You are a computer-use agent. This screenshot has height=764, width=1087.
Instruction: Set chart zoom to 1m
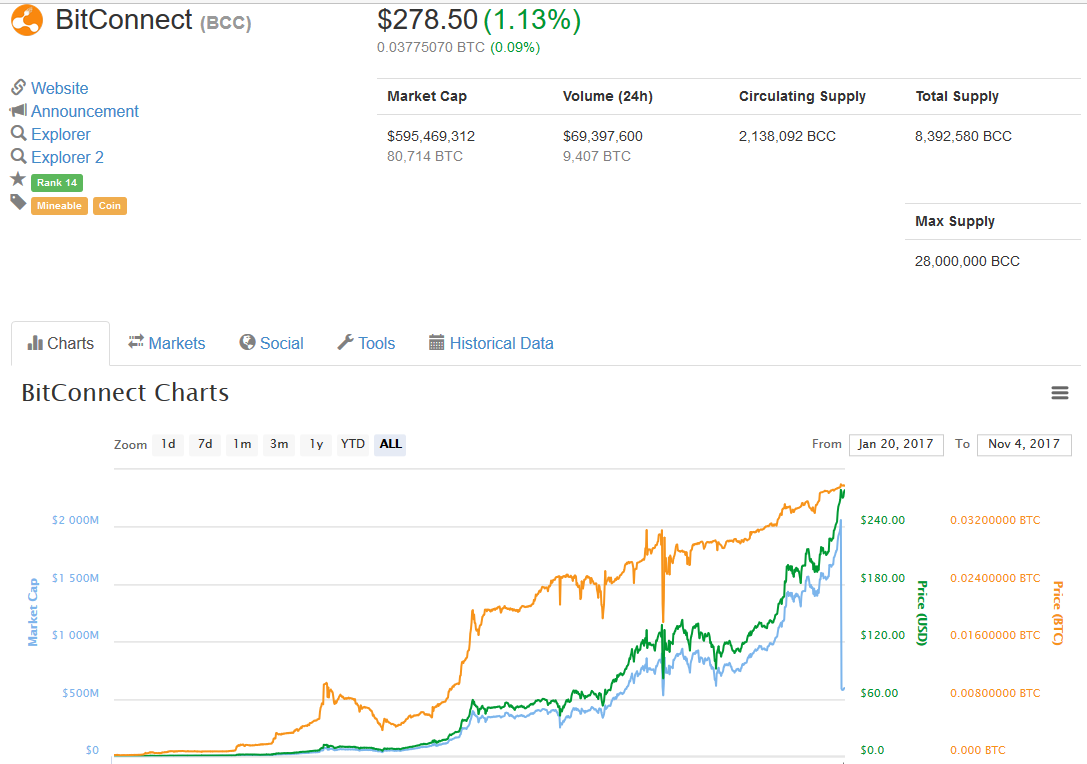click(x=242, y=444)
